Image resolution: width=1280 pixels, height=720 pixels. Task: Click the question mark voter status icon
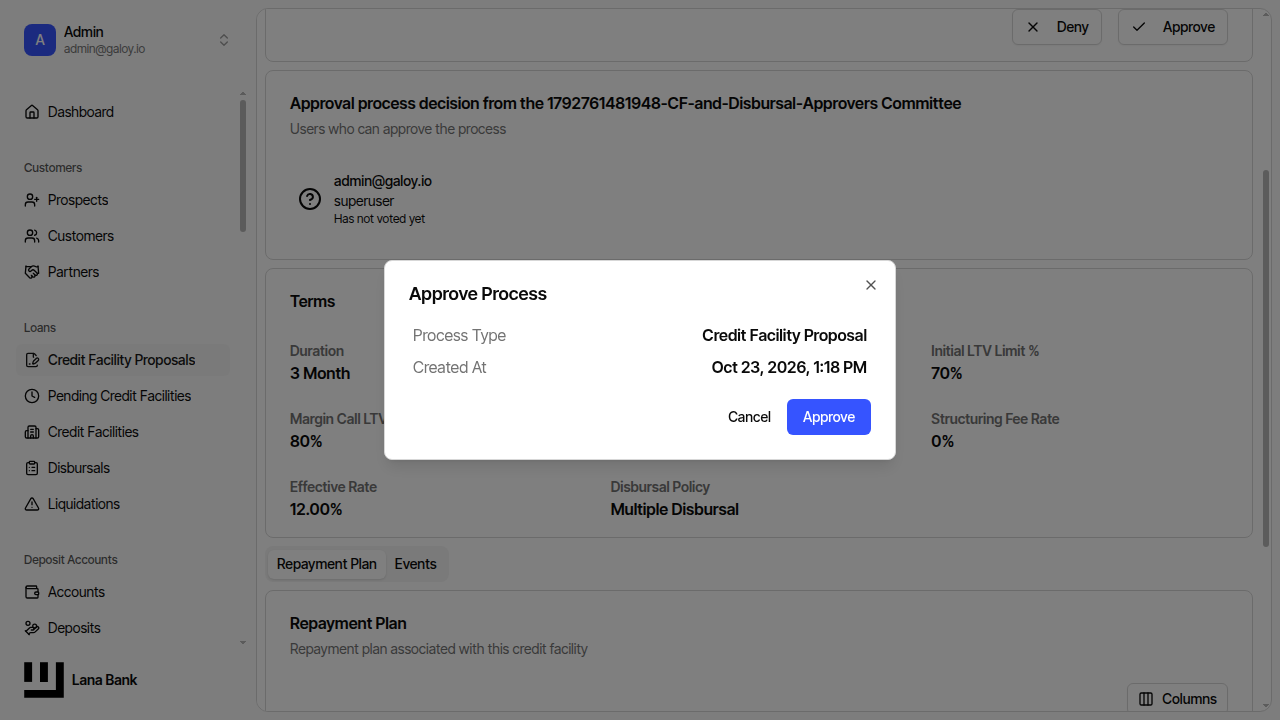[x=310, y=199]
